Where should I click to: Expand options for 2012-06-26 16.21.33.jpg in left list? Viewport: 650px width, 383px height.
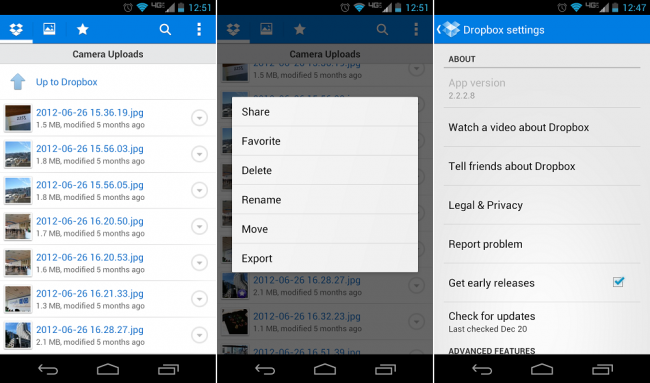click(x=199, y=299)
